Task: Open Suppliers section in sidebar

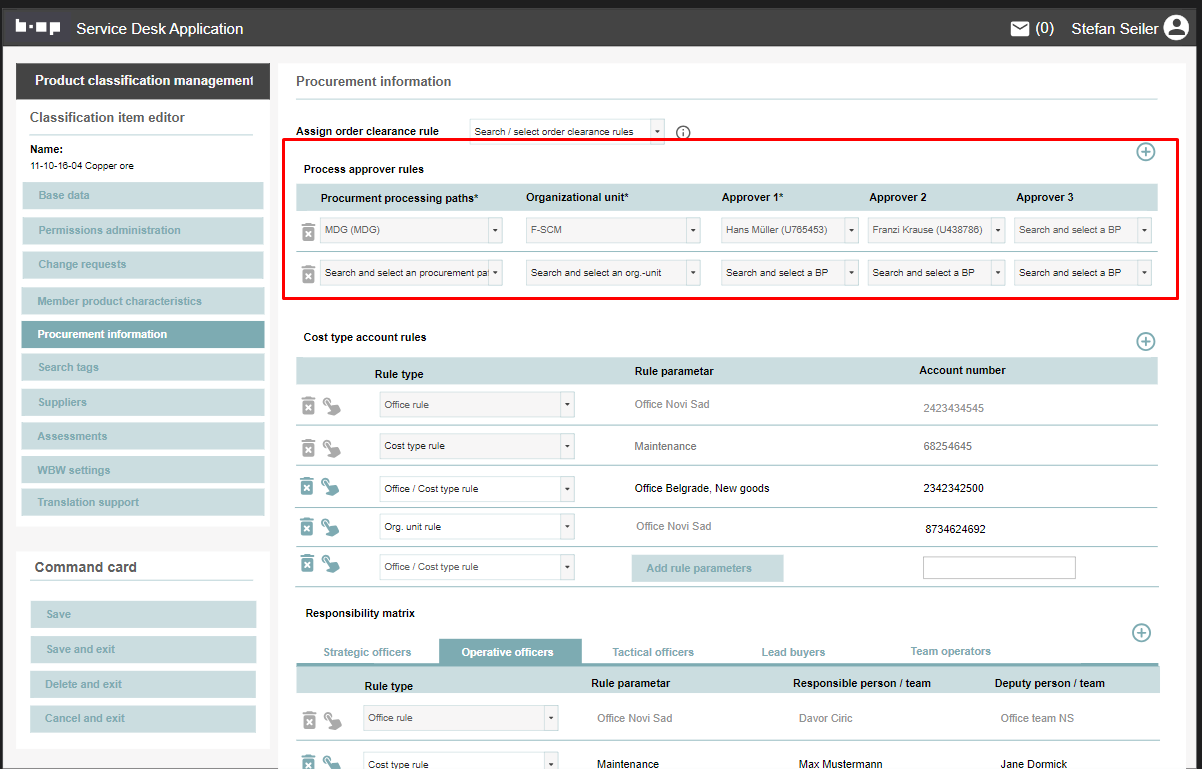Action: pyautogui.click(x=143, y=402)
